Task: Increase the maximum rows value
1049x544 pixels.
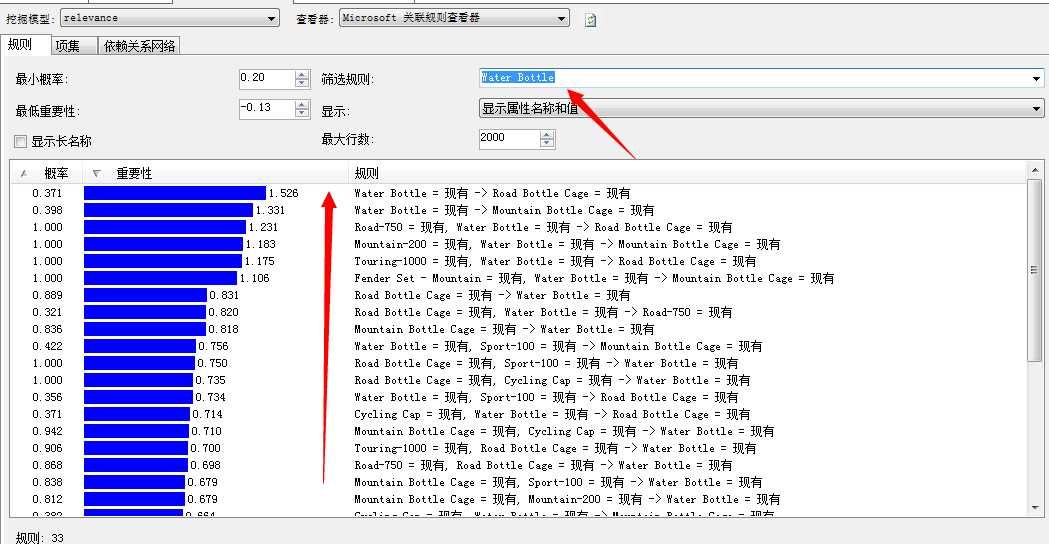Action: tap(547, 134)
